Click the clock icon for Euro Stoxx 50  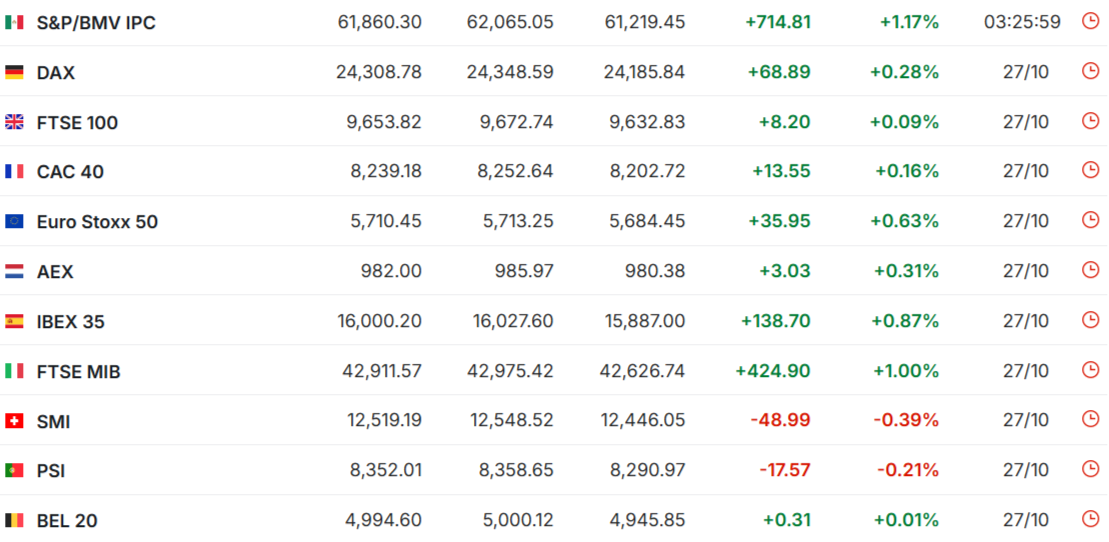click(x=1090, y=220)
